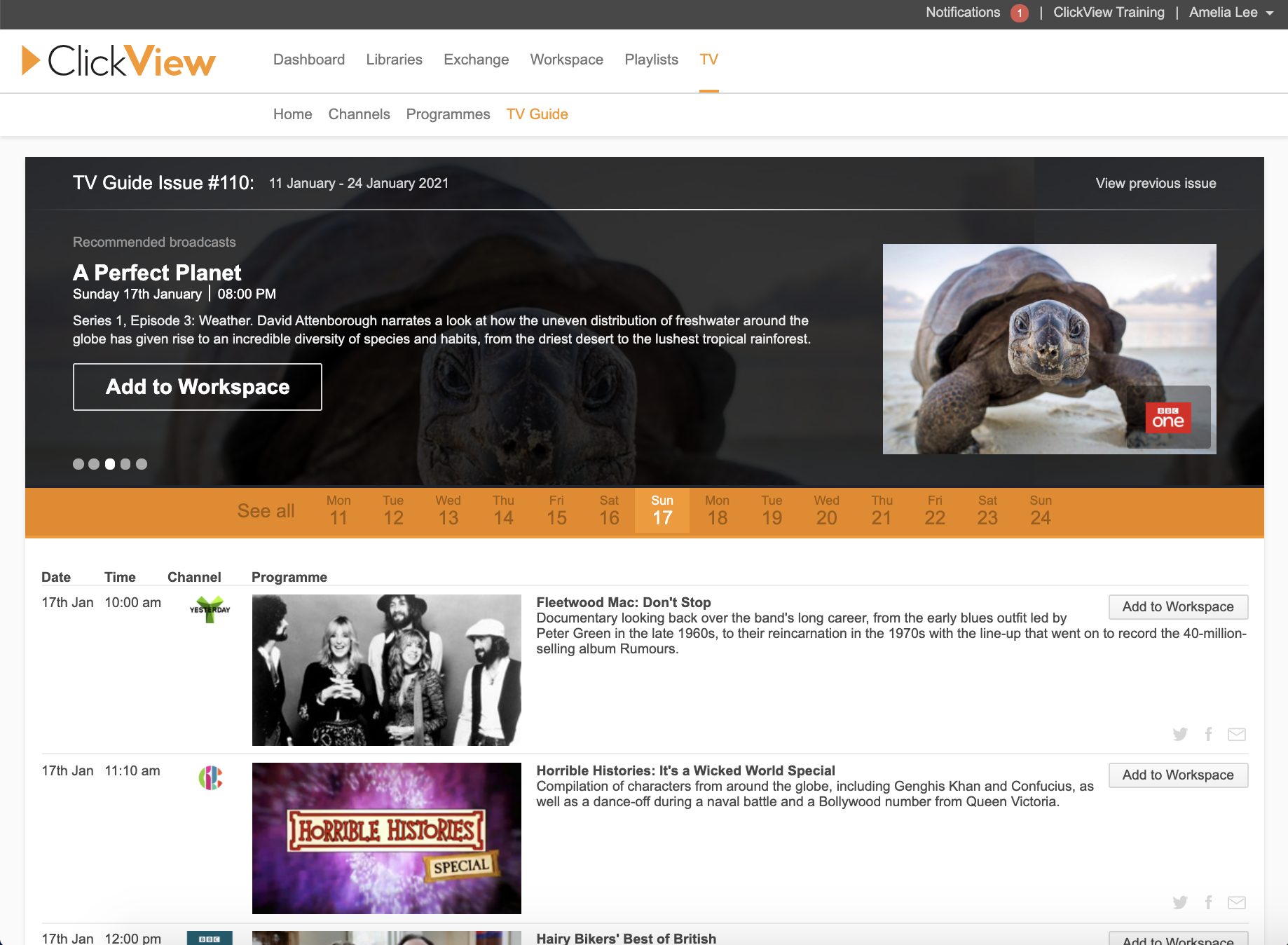This screenshot has width=1288, height=945.
Task: Select Sat 23 in date bar
Action: 987,510
